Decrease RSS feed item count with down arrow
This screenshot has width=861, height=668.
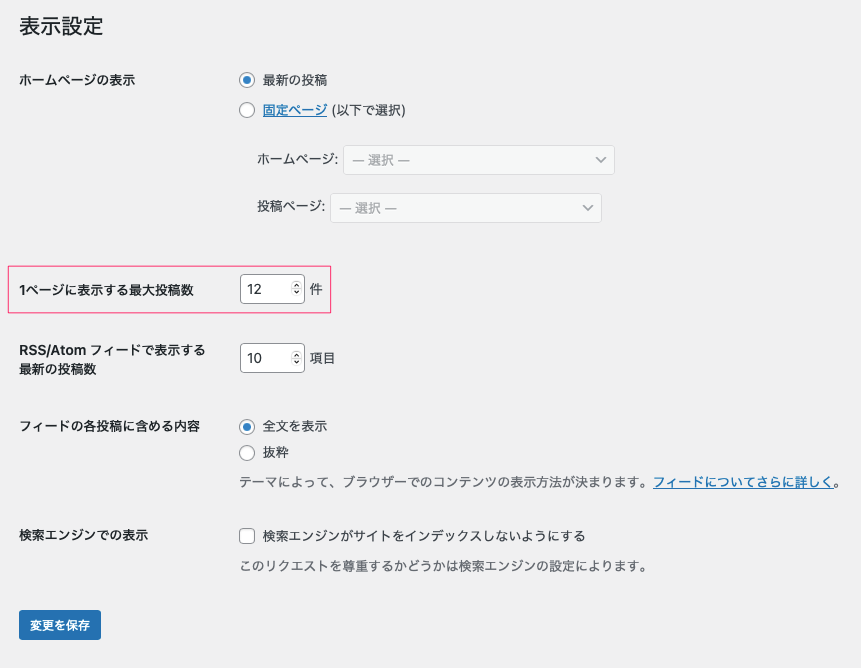click(296, 363)
